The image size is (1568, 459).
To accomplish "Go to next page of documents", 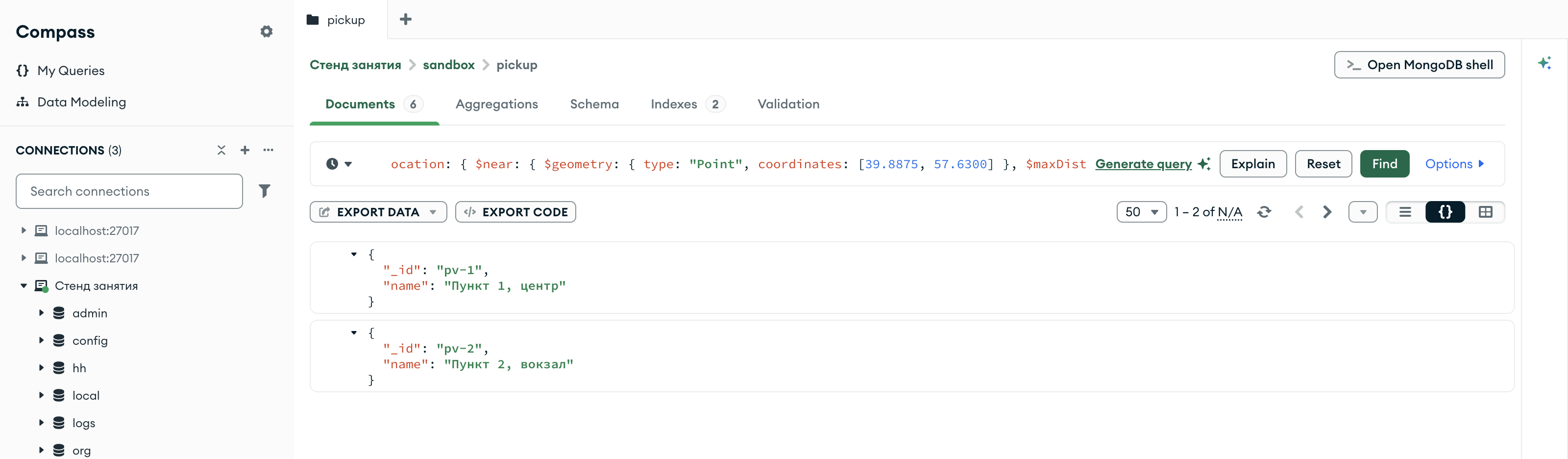I will coord(1327,212).
